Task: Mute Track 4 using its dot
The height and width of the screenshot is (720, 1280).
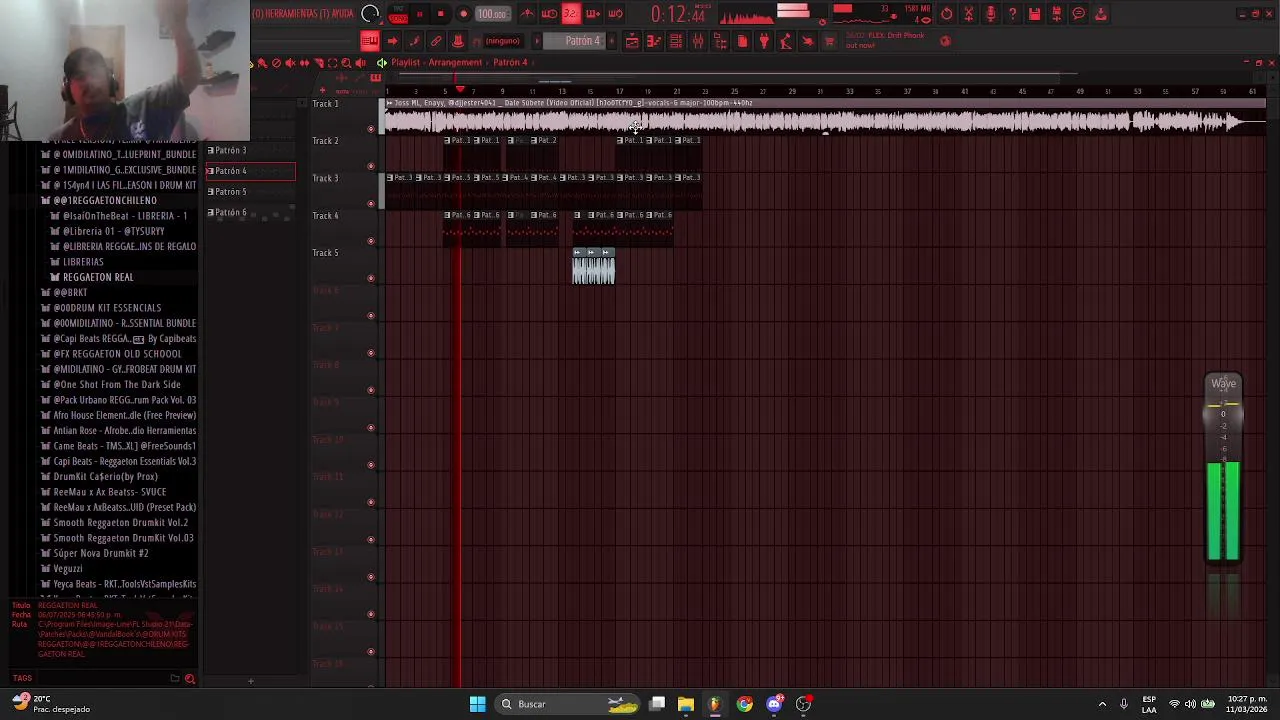Action: (371, 241)
